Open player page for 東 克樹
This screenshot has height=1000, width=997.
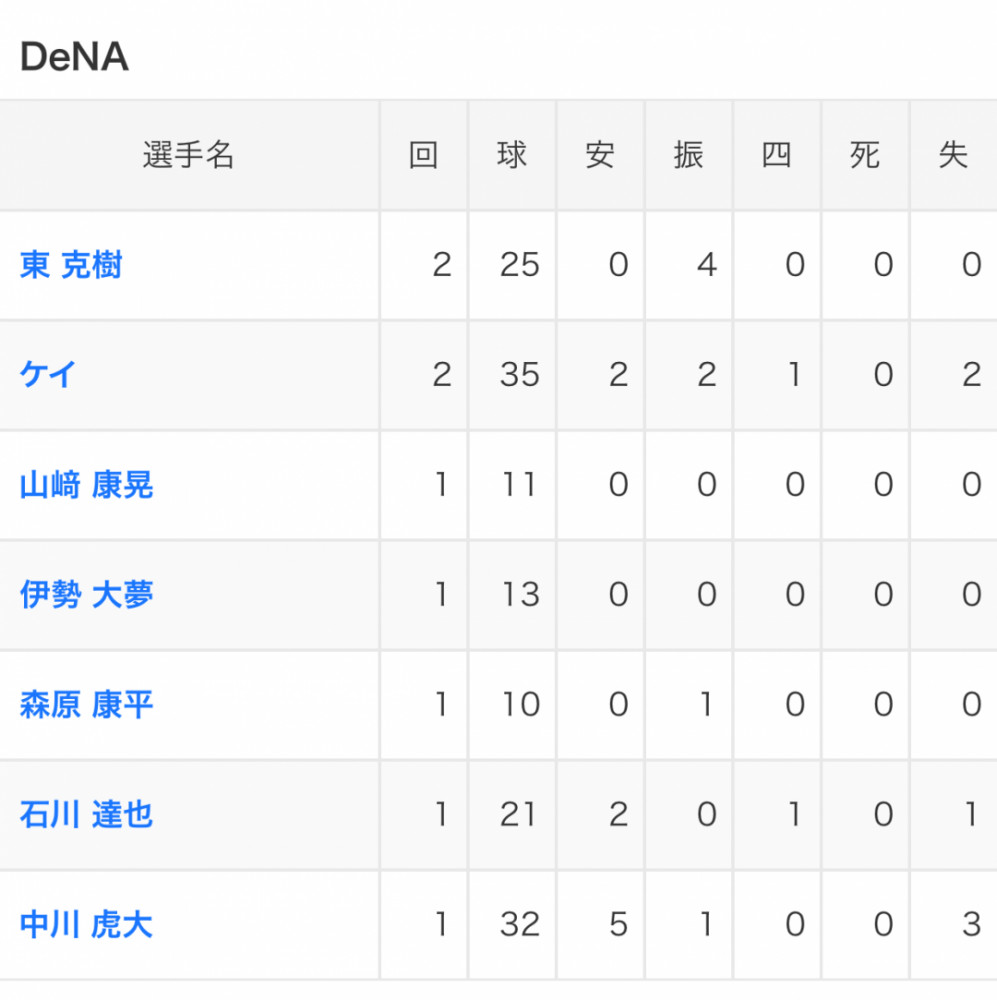(x=71, y=265)
